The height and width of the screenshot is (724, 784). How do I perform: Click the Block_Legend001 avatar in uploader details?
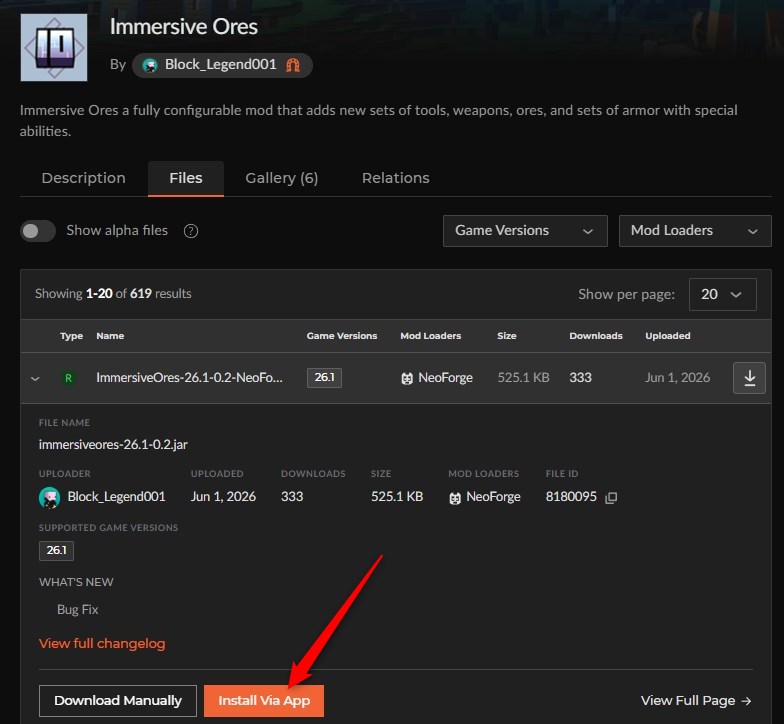pos(50,498)
